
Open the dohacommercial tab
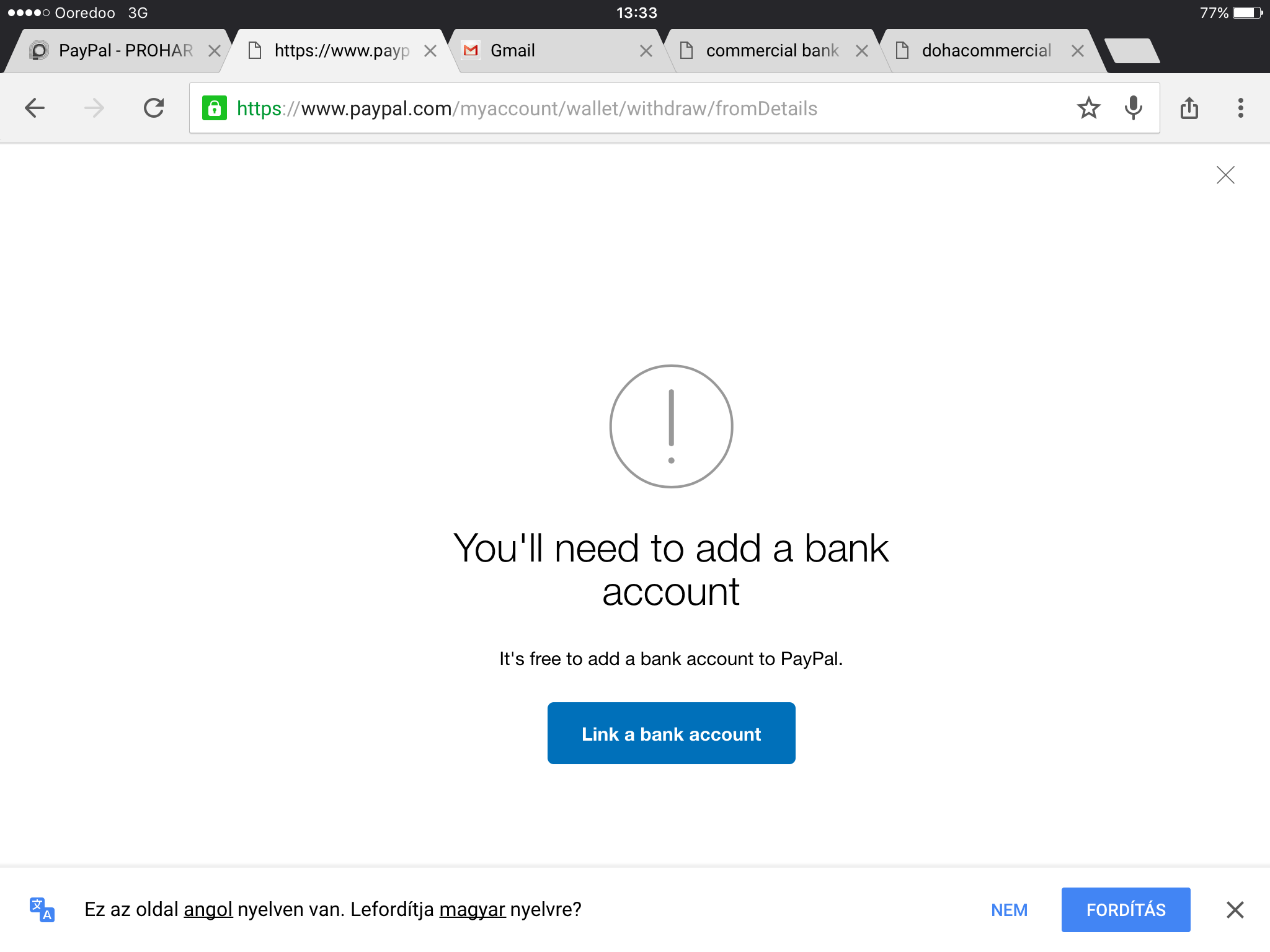(x=986, y=51)
